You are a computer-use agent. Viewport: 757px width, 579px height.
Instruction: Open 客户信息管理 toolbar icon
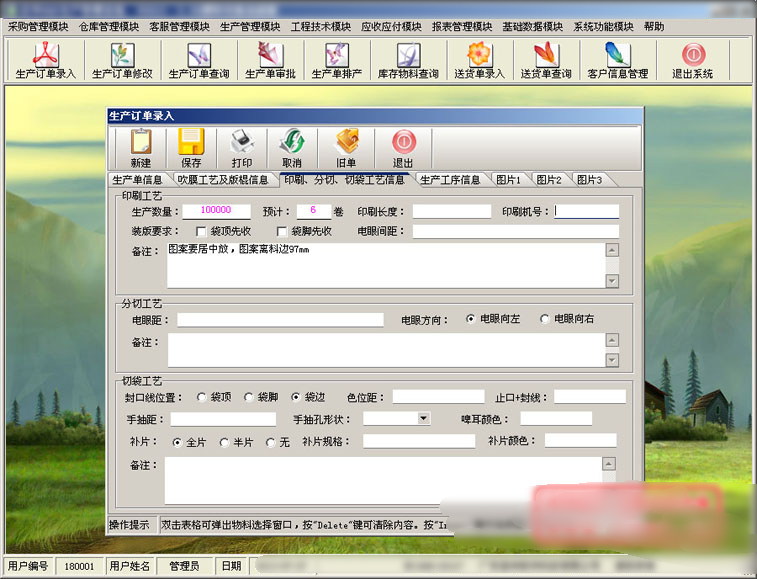pyautogui.click(x=617, y=60)
